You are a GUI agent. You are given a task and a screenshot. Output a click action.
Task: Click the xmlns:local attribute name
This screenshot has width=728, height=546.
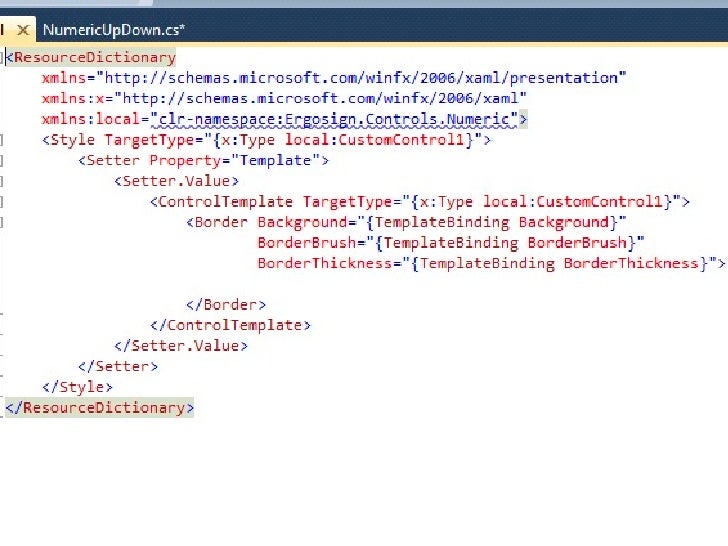(x=91, y=119)
